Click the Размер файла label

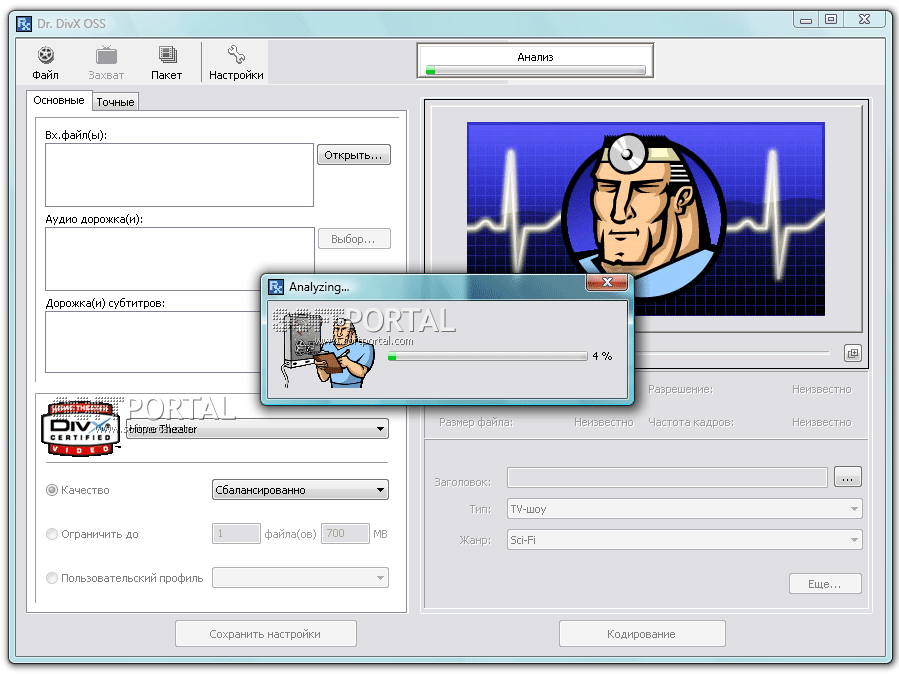[476, 422]
